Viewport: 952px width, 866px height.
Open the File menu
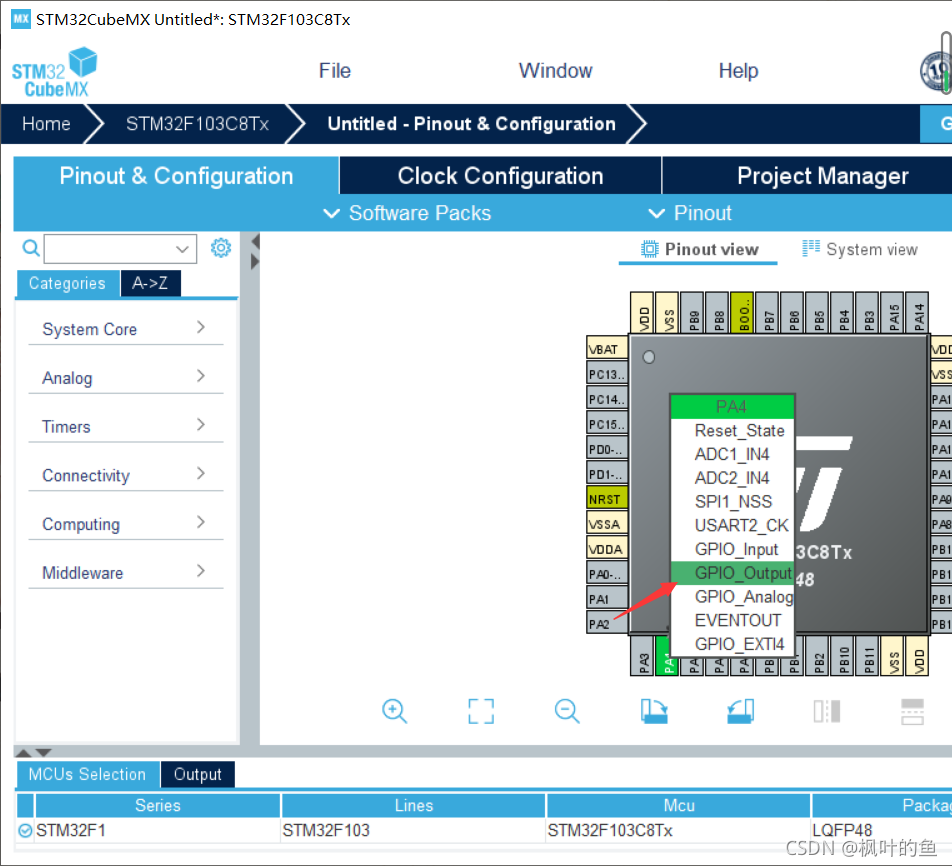click(x=335, y=70)
